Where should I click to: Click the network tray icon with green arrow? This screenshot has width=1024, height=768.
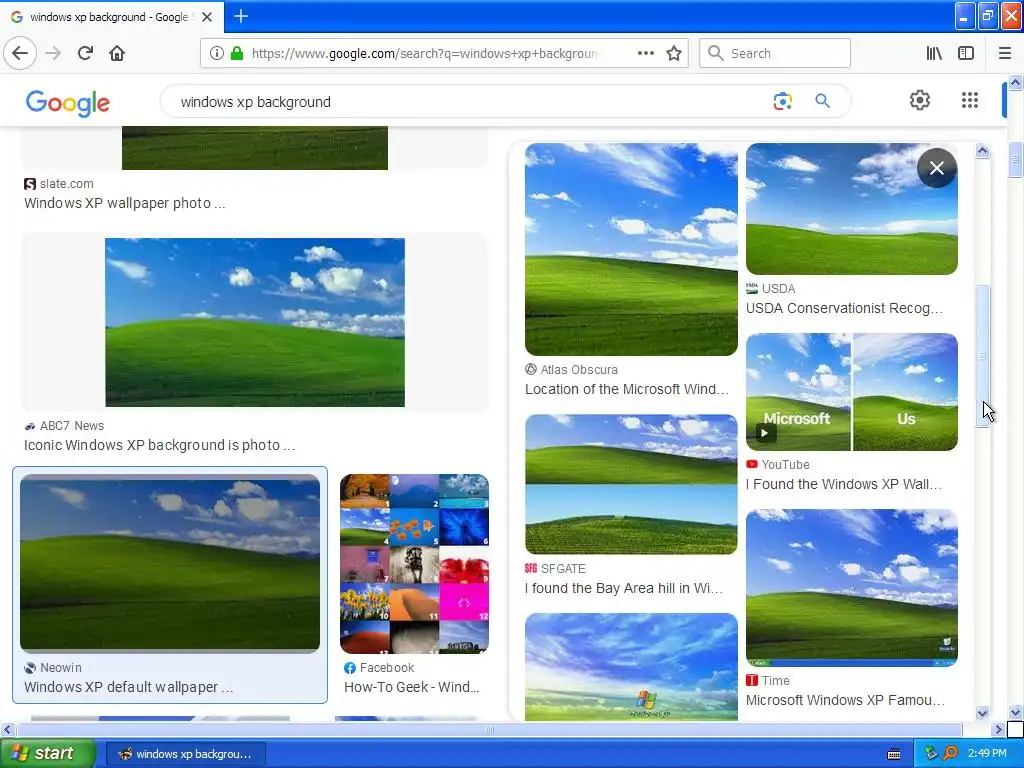931,753
